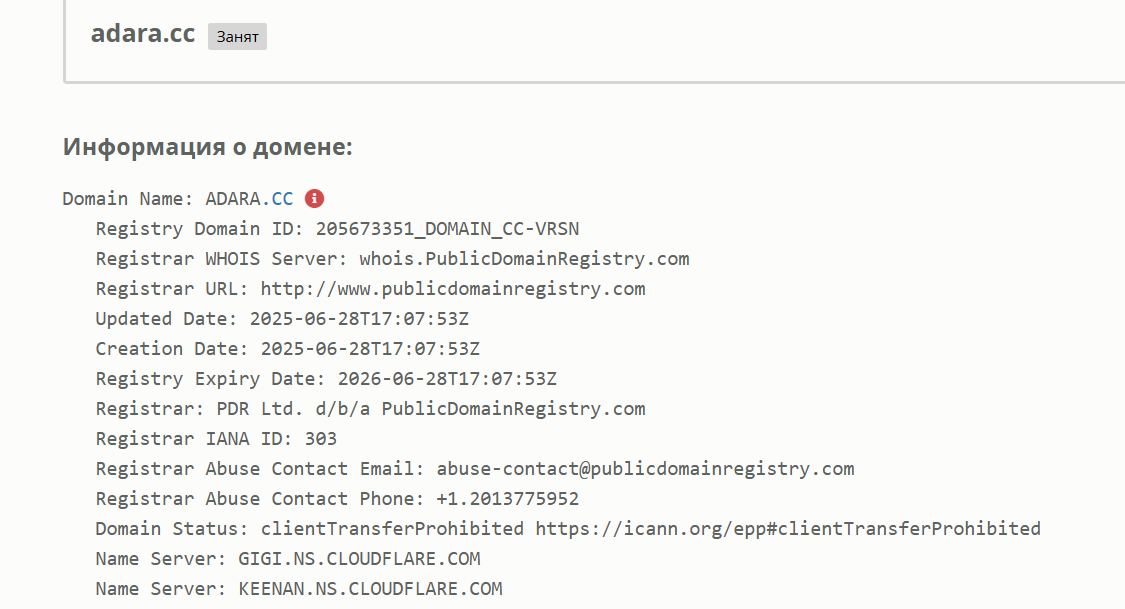This screenshot has width=1125, height=609.
Task: Click the abuse-contact@publicdomainregistry.com email address
Action: point(645,469)
